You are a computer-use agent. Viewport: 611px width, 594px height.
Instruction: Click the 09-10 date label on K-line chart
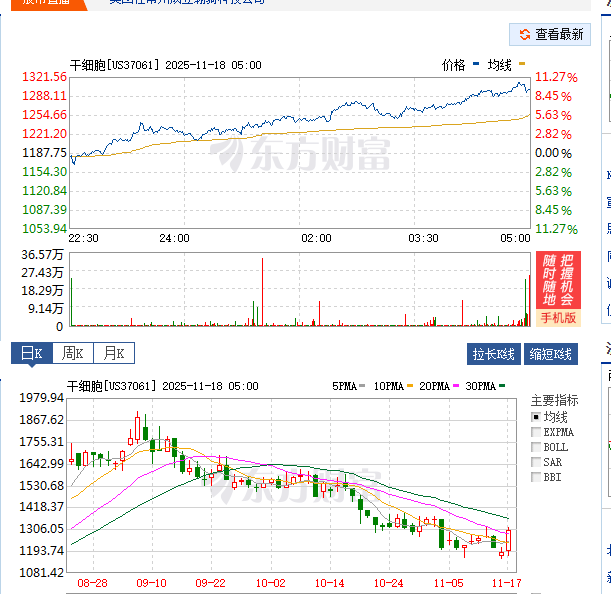[x=151, y=583]
